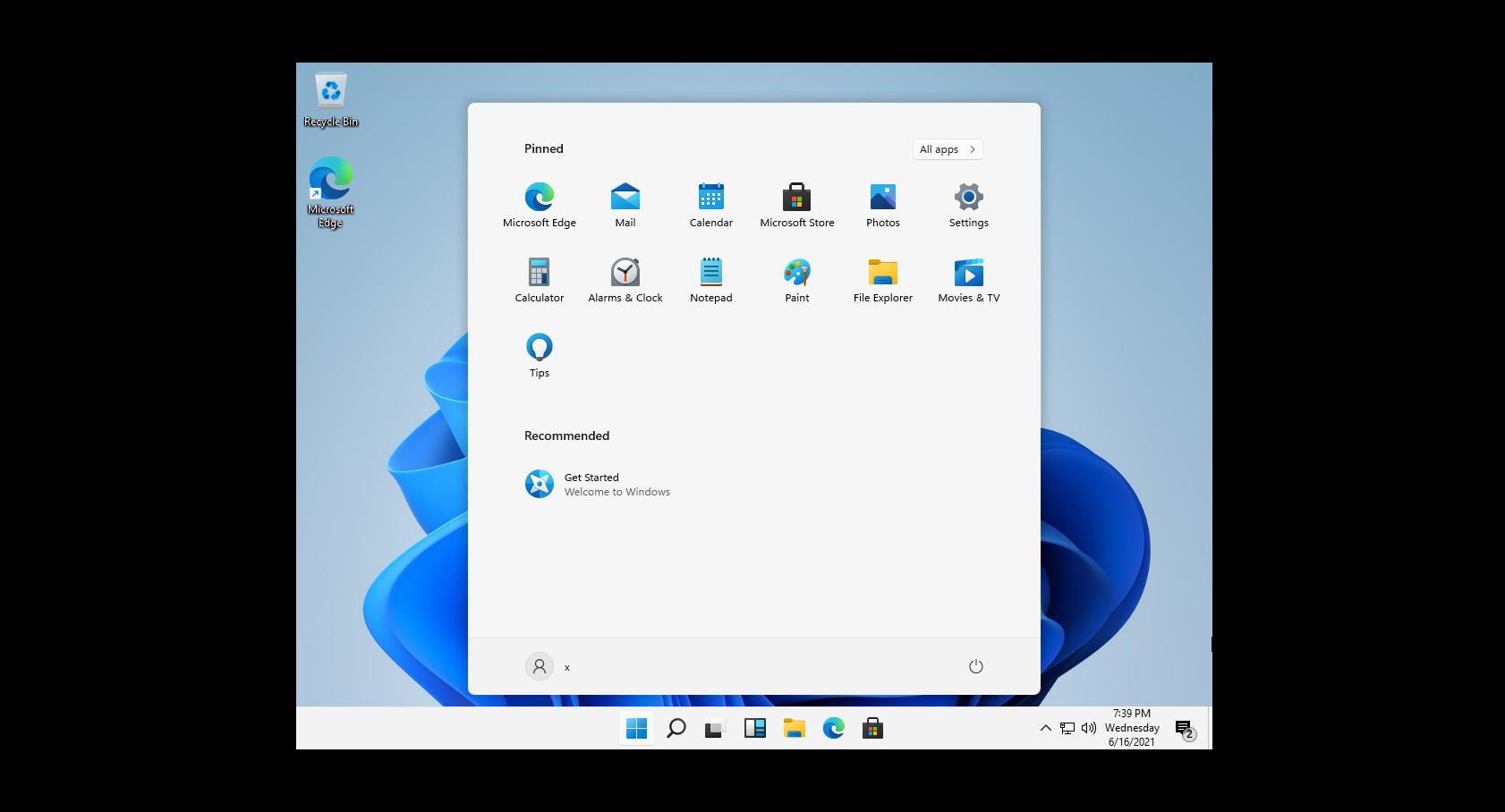Image resolution: width=1505 pixels, height=812 pixels.
Task: Launch the Mail app
Action: 625,204
